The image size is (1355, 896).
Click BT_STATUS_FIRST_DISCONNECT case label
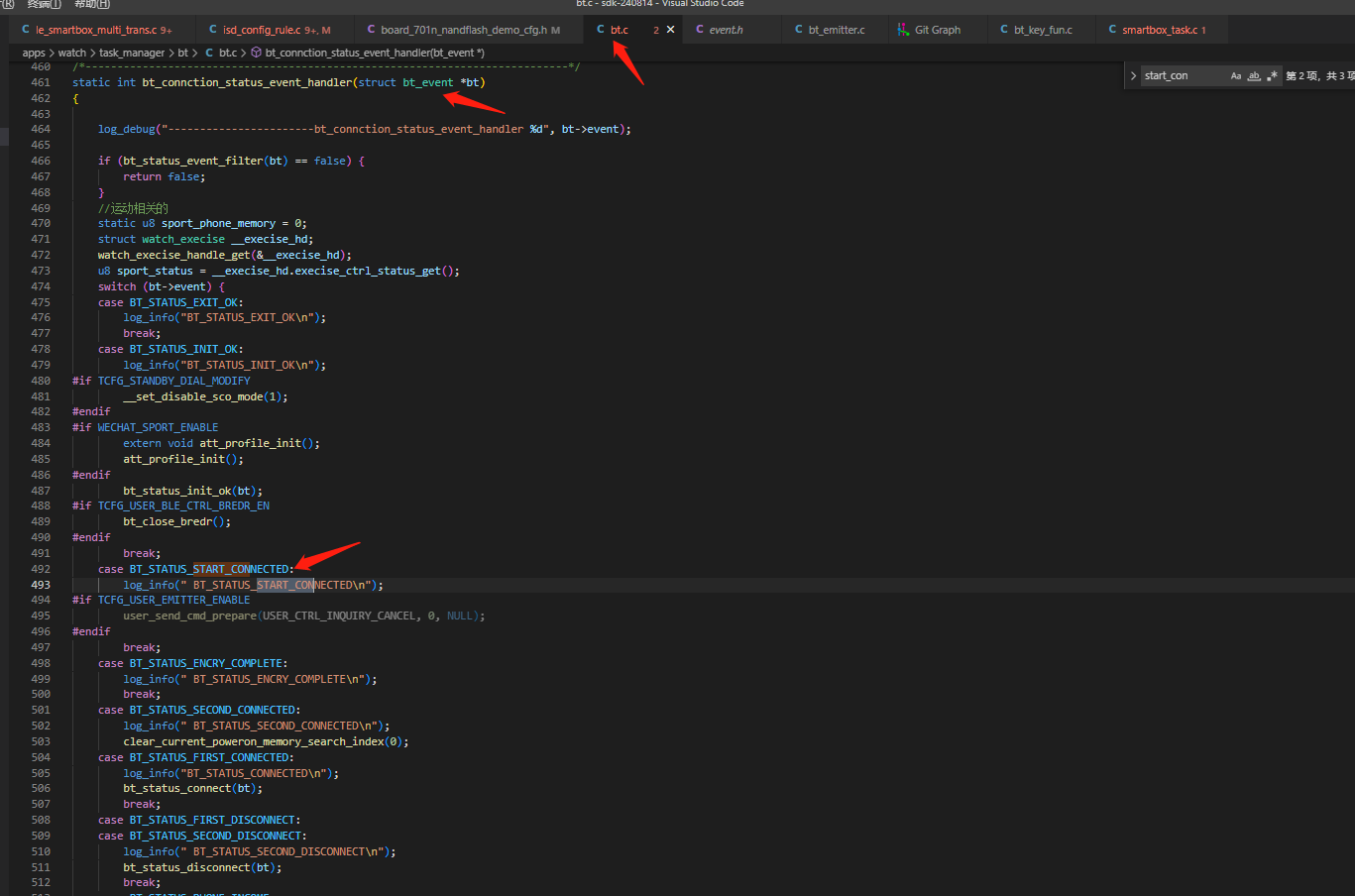[213, 820]
